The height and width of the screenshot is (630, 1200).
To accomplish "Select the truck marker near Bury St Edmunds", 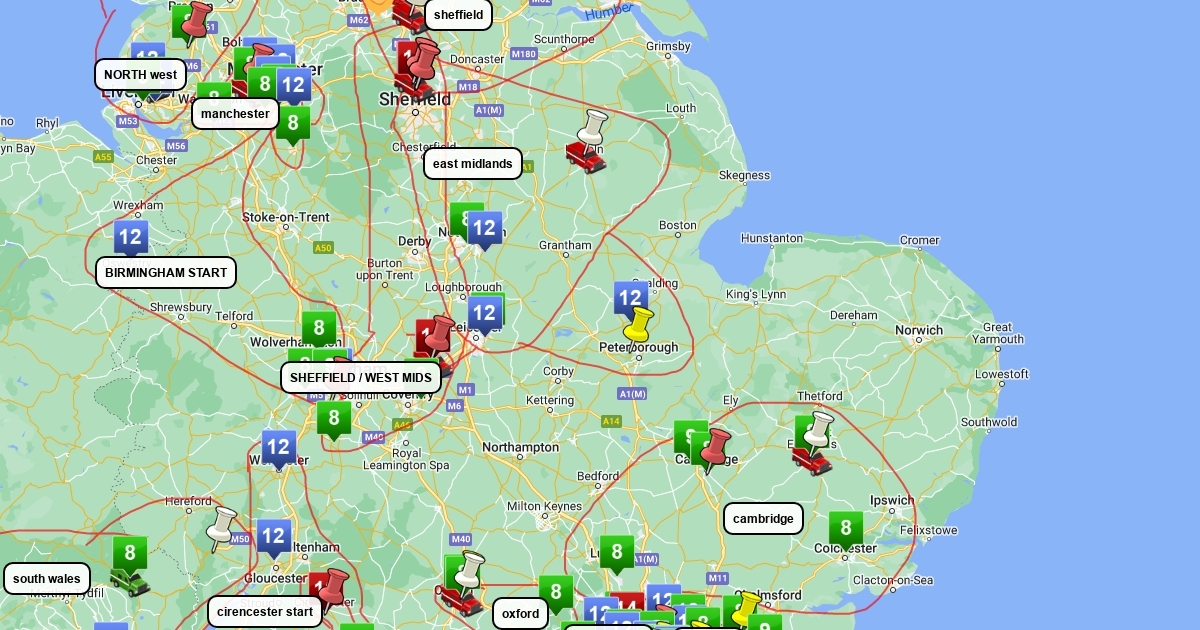I will click(x=813, y=446).
